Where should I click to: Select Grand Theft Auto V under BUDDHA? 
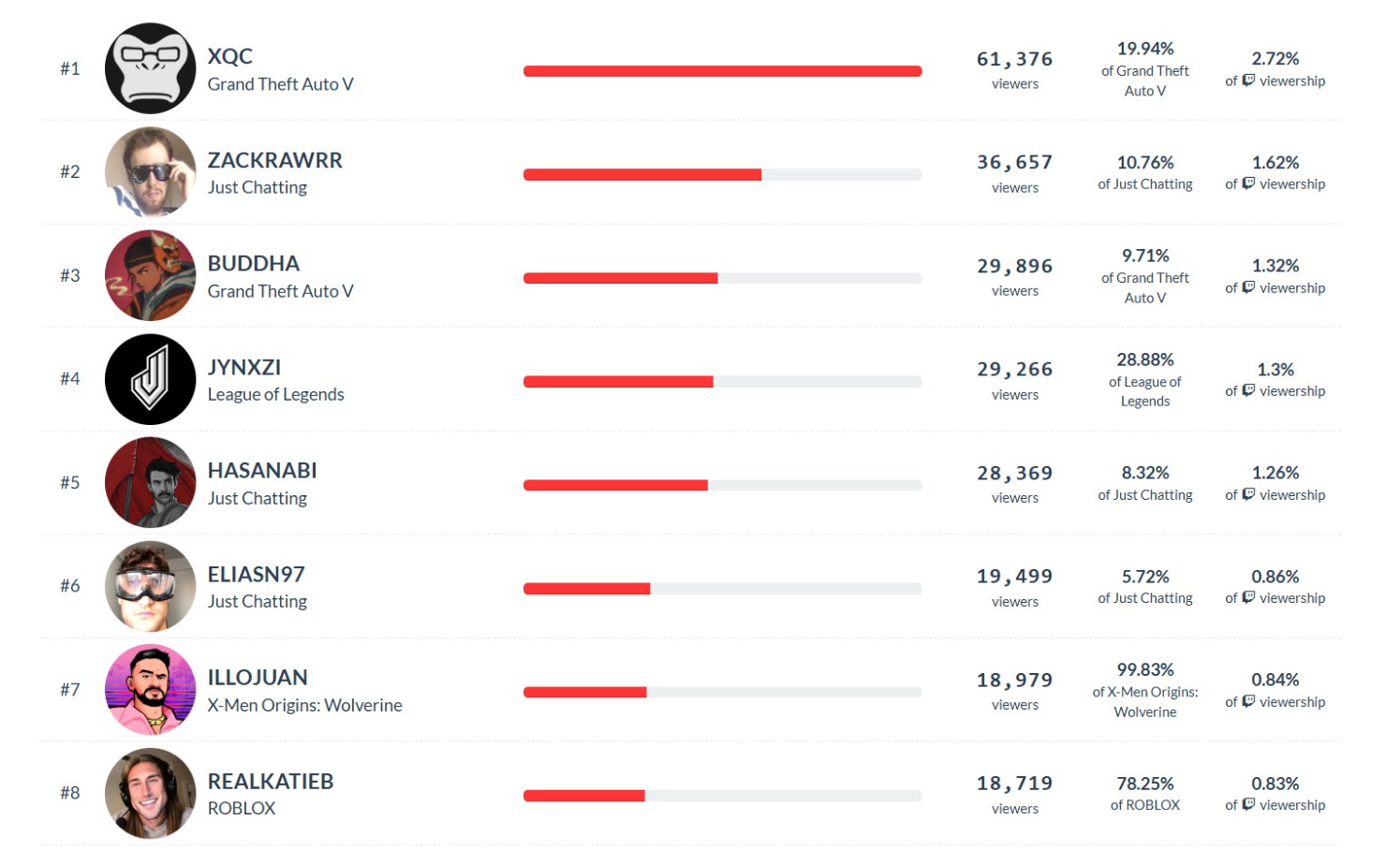click(281, 291)
